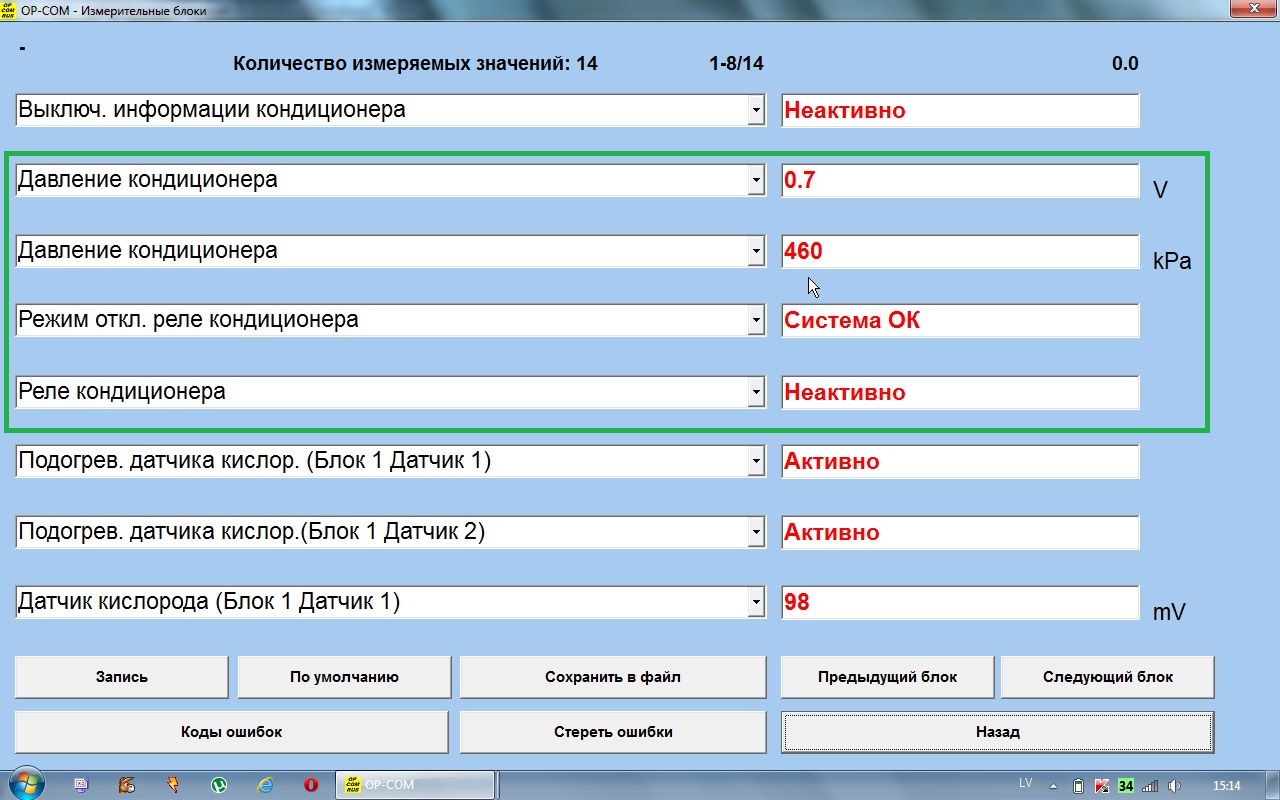Open the volume speaker tray icon

1175,785
